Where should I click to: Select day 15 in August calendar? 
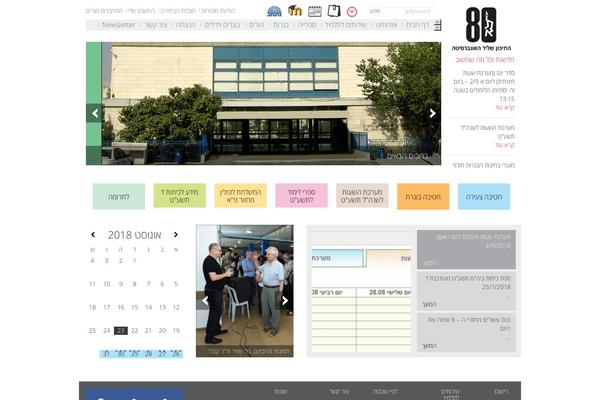pos(134,307)
